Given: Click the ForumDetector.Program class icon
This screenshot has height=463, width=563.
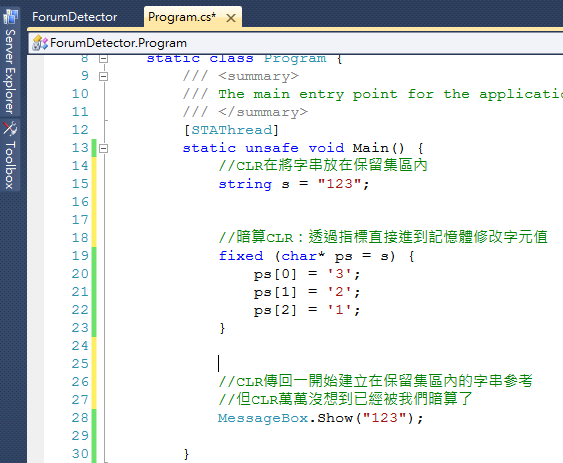Looking at the screenshot, I should [39, 43].
